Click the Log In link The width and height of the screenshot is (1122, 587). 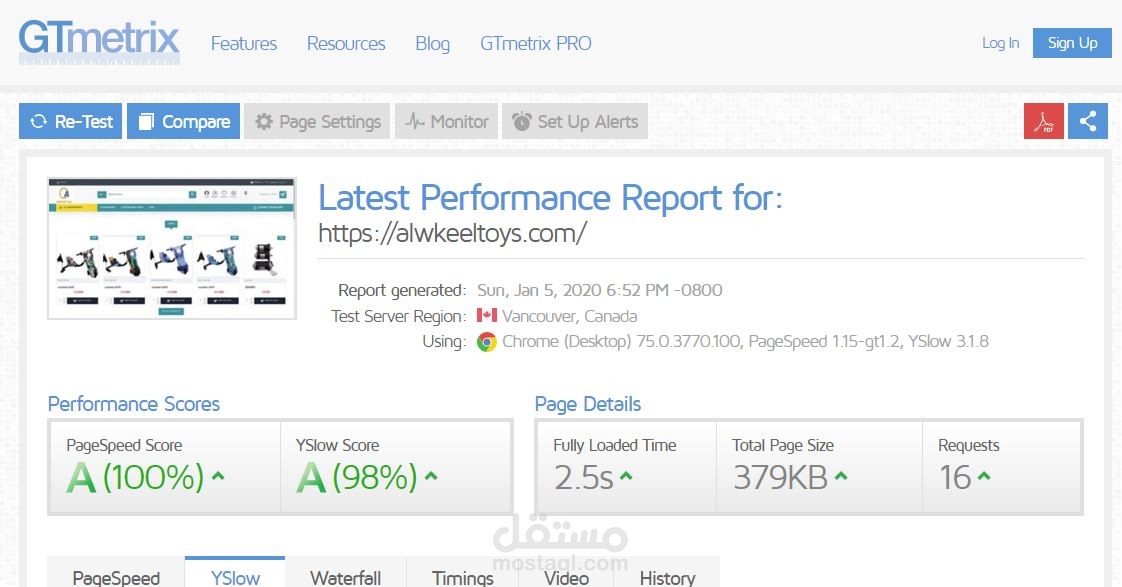point(1000,43)
